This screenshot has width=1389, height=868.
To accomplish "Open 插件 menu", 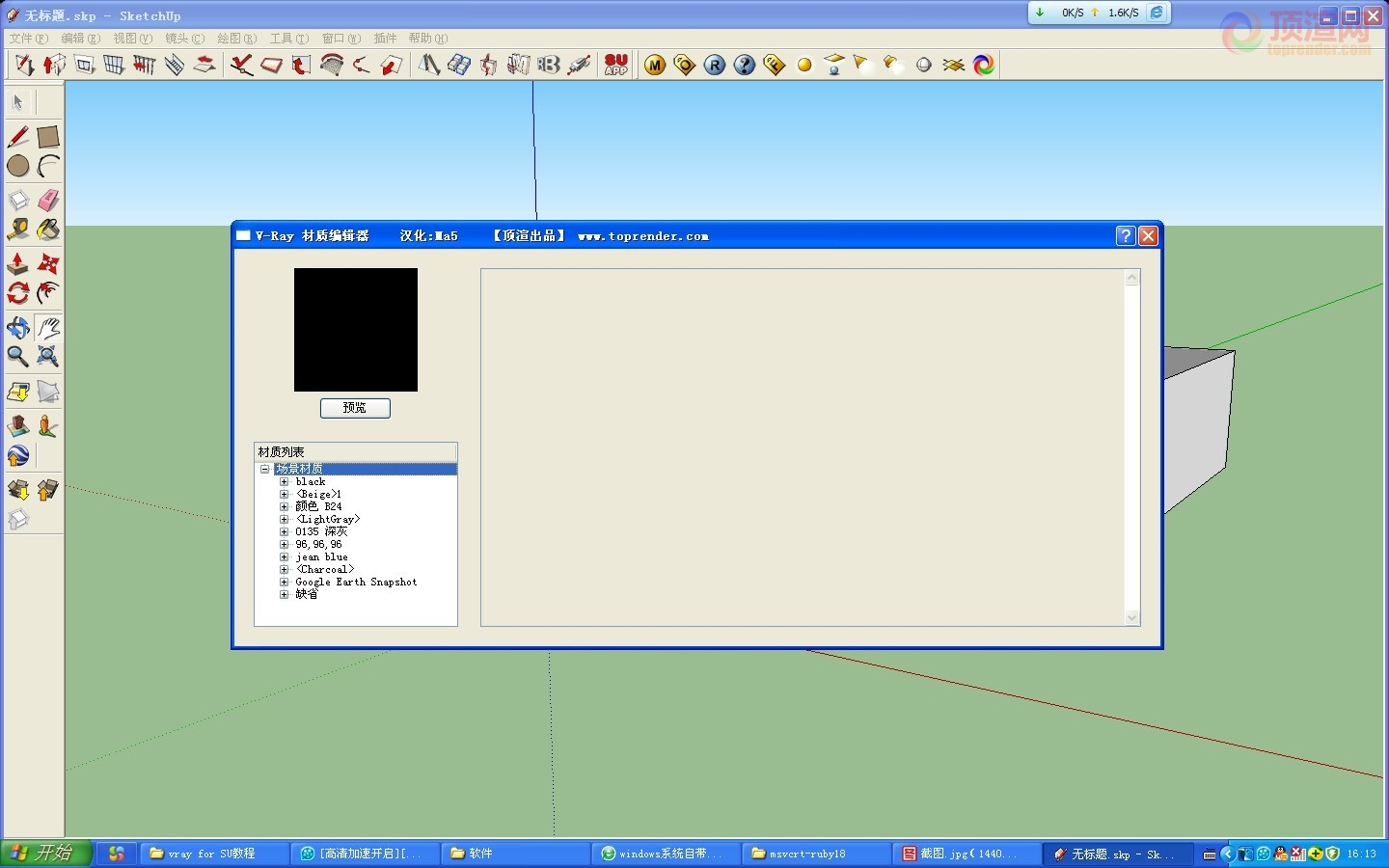I will click(385, 39).
